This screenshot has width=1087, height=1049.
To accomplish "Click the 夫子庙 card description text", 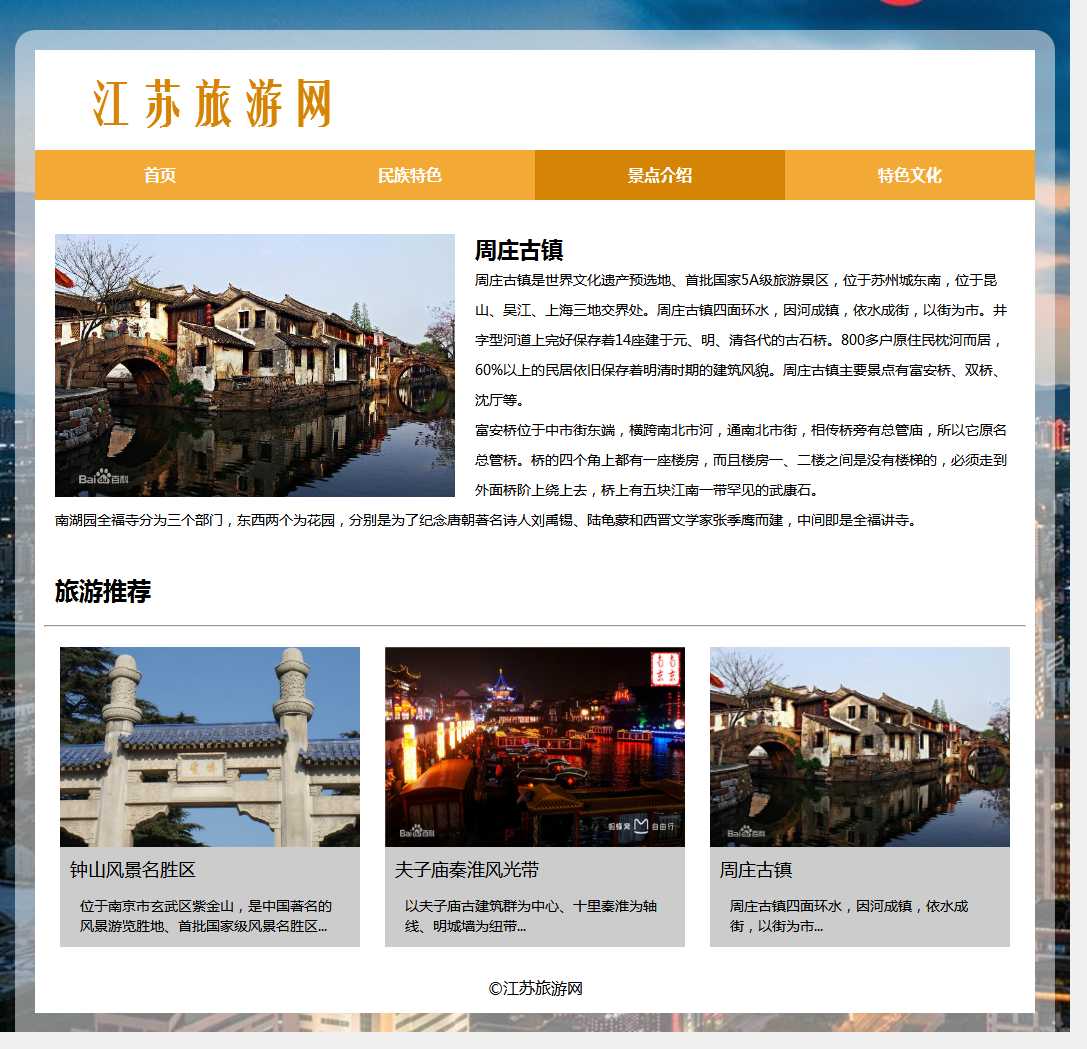I will (x=531, y=916).
